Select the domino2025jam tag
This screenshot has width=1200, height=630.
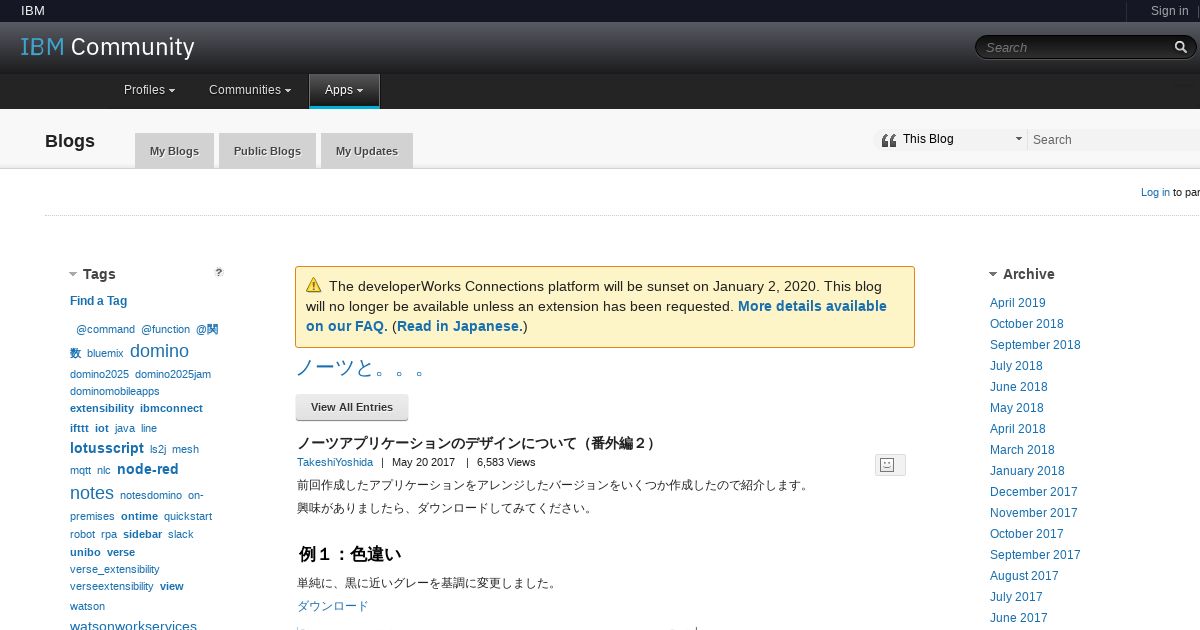173,374
